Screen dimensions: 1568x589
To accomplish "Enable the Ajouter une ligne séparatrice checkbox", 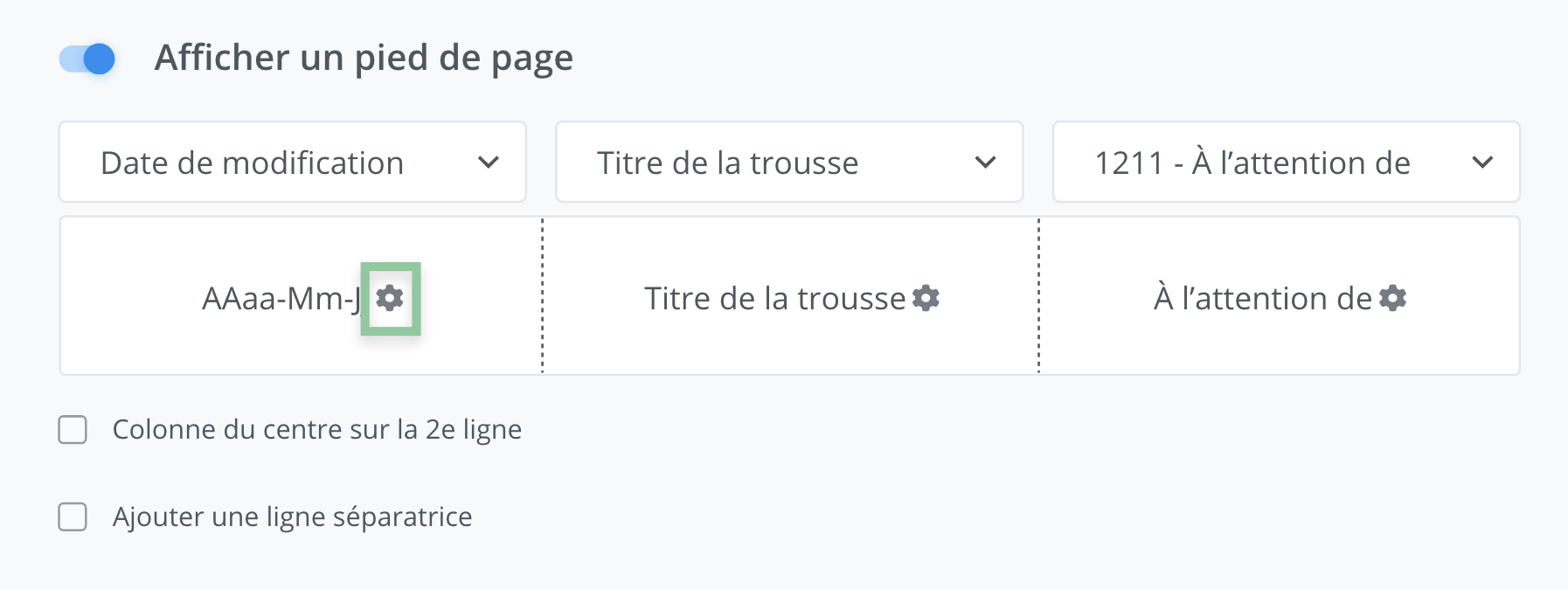I will [x=73, y=517].
